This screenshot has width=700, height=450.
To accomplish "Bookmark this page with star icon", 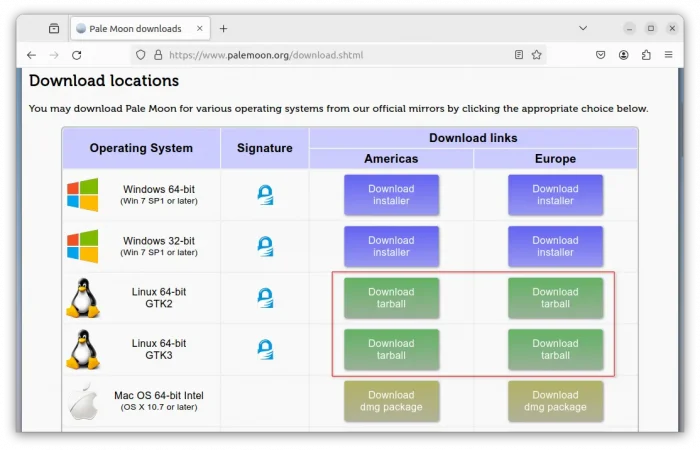I will click(537, 55).
